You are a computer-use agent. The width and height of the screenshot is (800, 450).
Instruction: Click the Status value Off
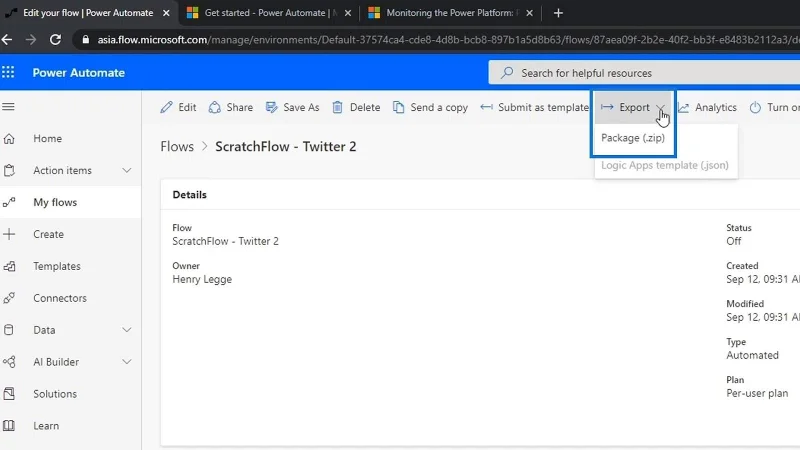pyautogui.click(x=734, y=241)
